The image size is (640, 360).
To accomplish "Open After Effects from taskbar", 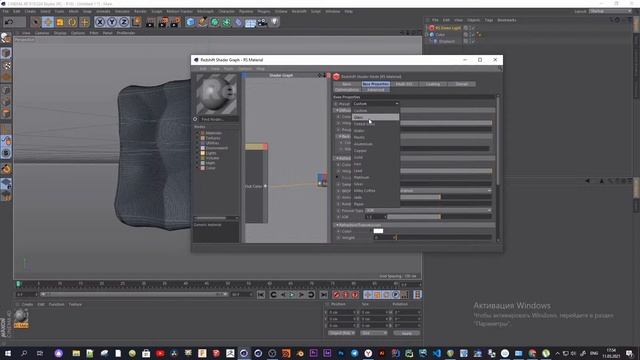I will (327, 353).
